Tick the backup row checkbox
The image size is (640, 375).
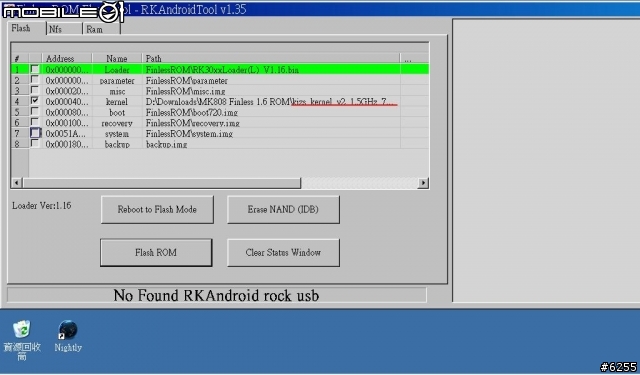point(35,144)
